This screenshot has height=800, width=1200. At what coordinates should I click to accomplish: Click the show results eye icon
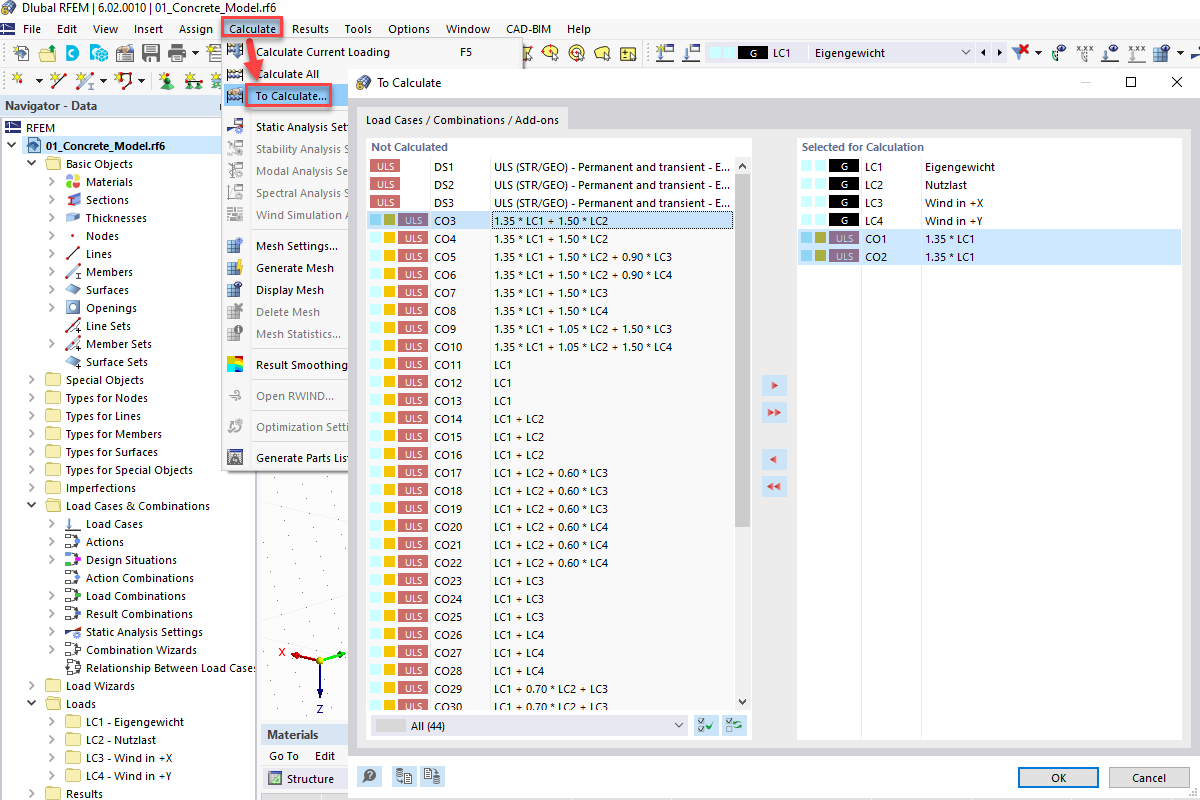(1059, 52)
